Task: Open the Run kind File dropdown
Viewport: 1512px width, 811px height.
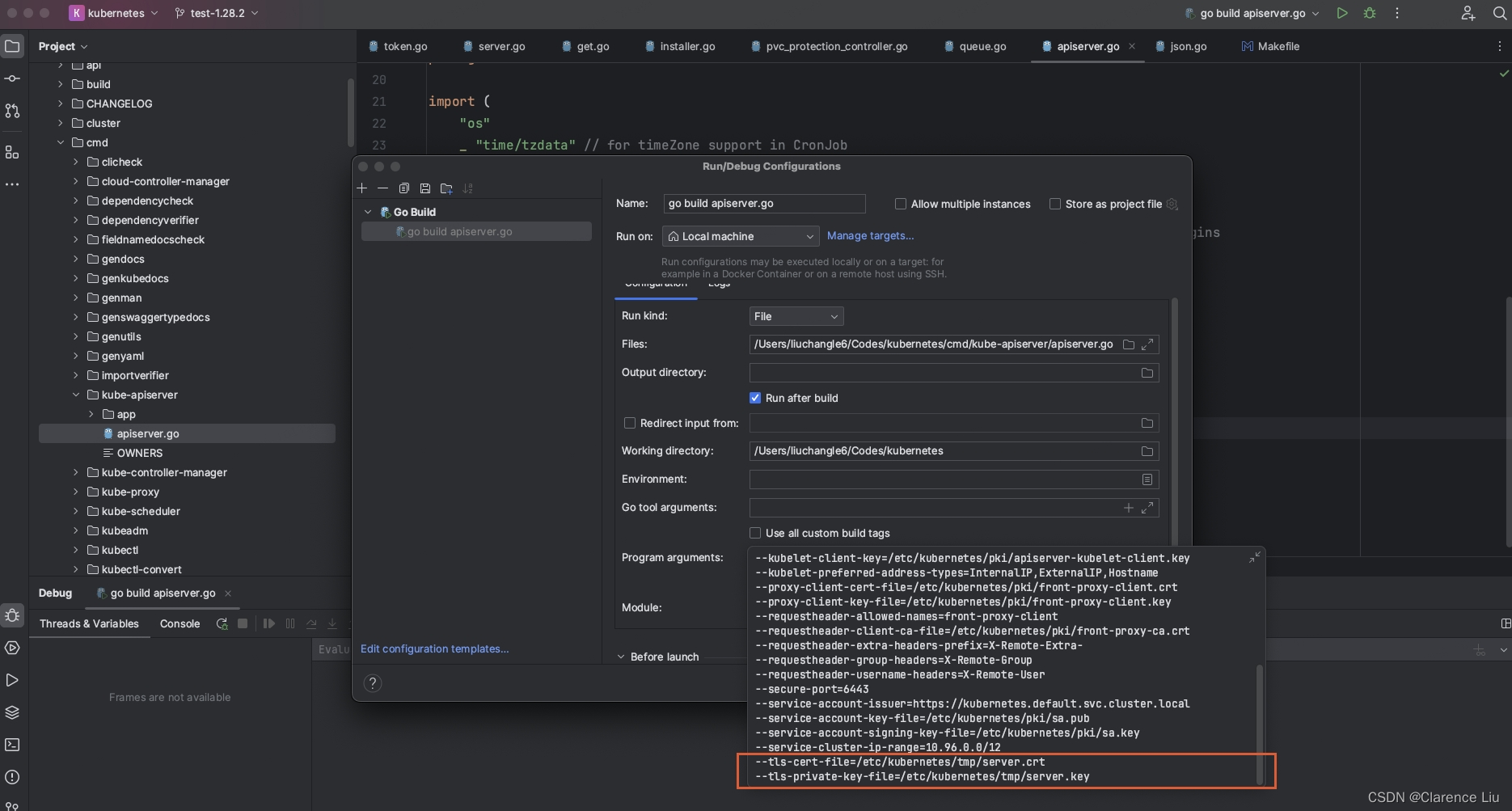Action: [x=796, y=316]
